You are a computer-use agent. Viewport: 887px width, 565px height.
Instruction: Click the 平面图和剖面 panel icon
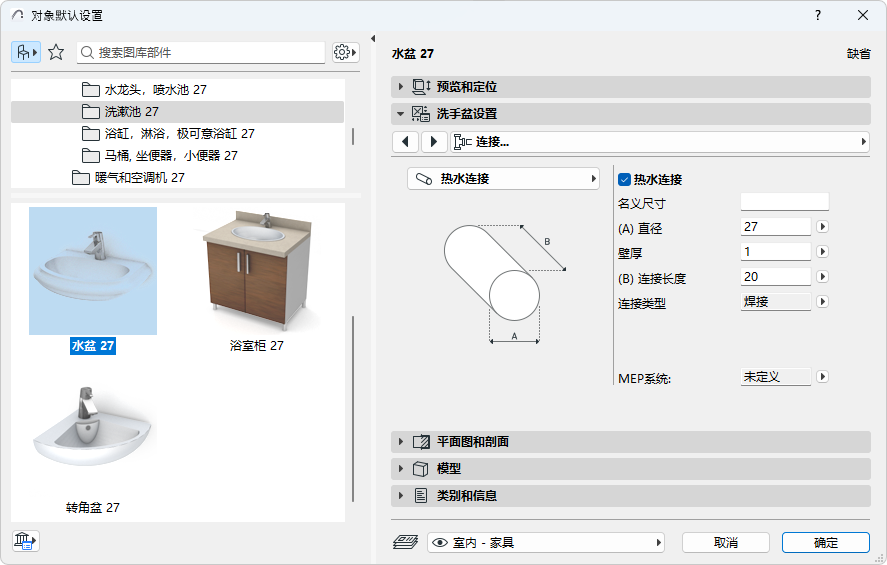pyautogui.click(x=421, y=442)
